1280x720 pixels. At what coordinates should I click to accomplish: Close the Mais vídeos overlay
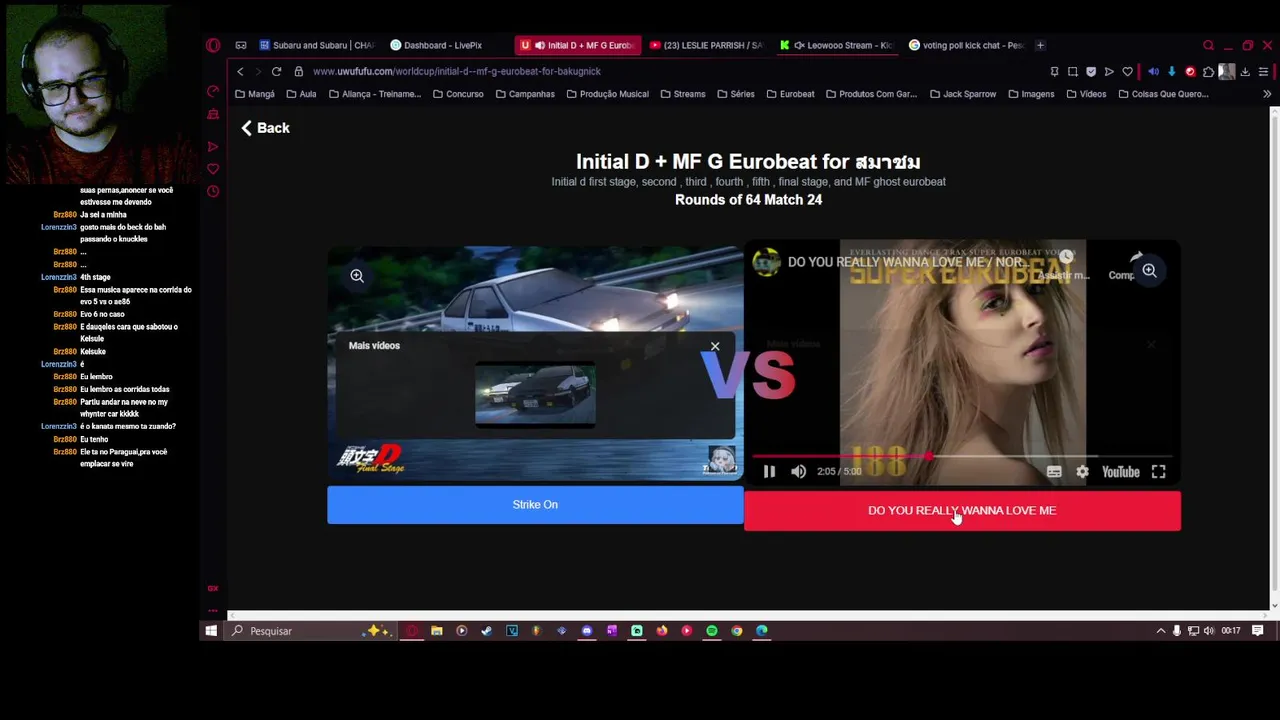point(715,346)
